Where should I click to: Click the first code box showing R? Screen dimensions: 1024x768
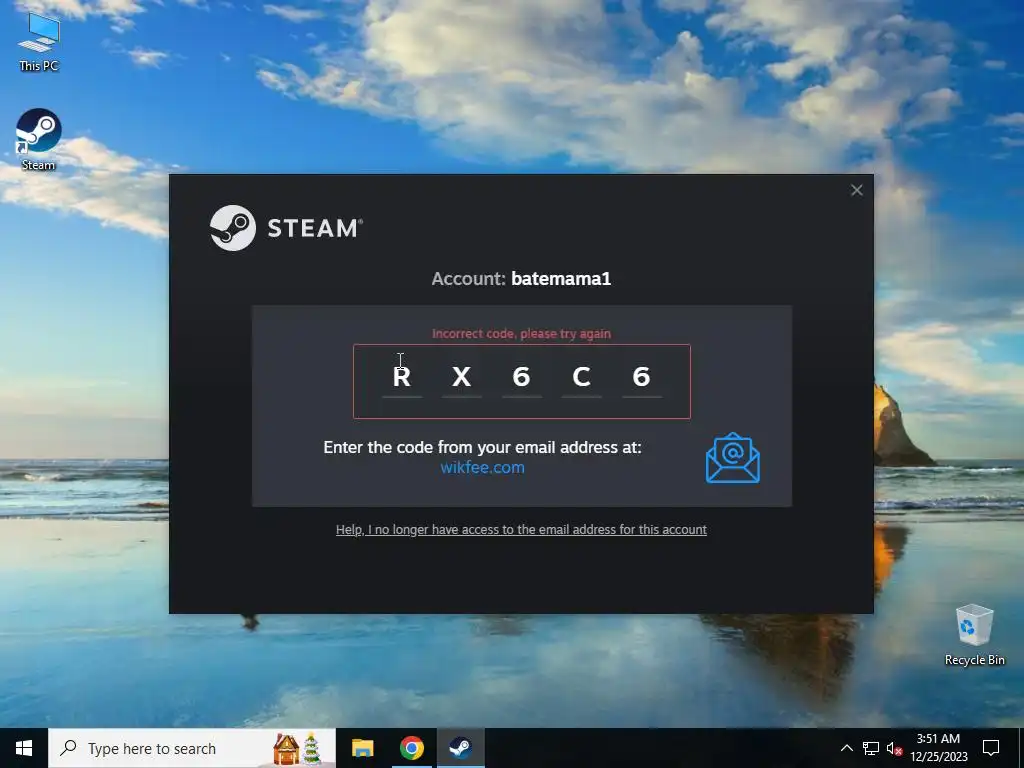[x=402, y=377]
